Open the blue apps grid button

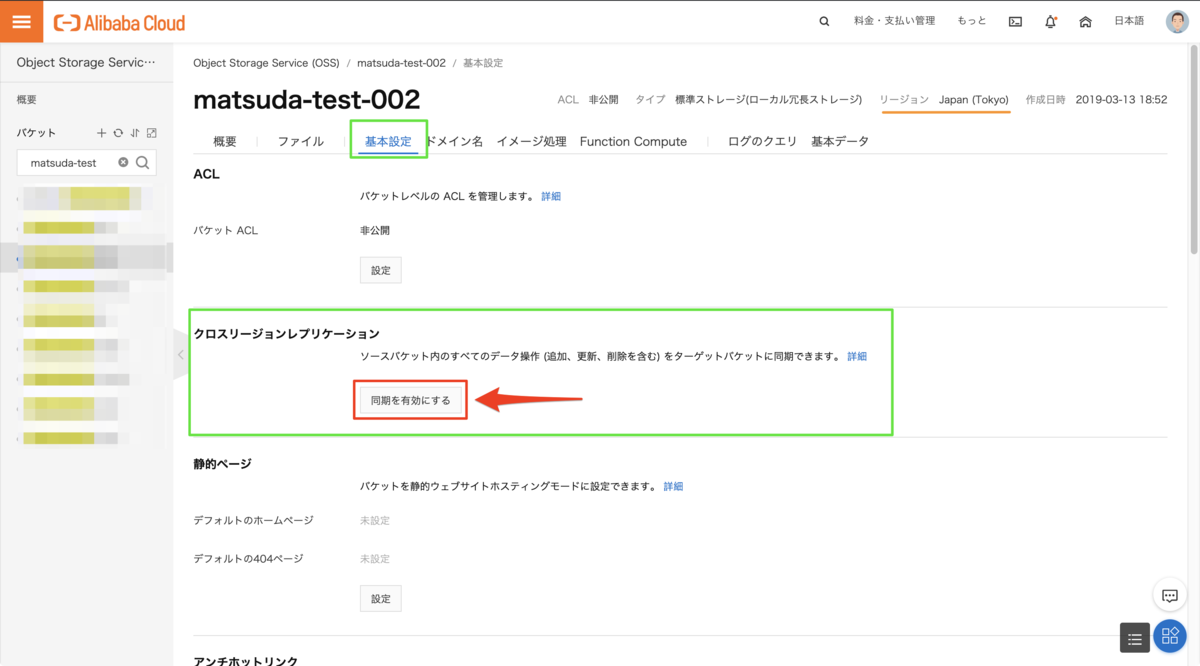[1169, 636]
